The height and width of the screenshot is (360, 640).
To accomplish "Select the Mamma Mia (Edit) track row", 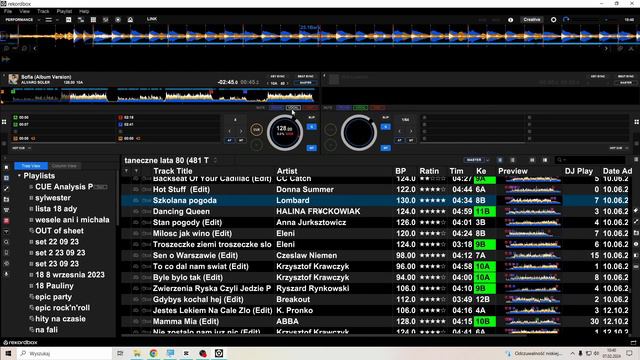I will [x=378, y=322].
